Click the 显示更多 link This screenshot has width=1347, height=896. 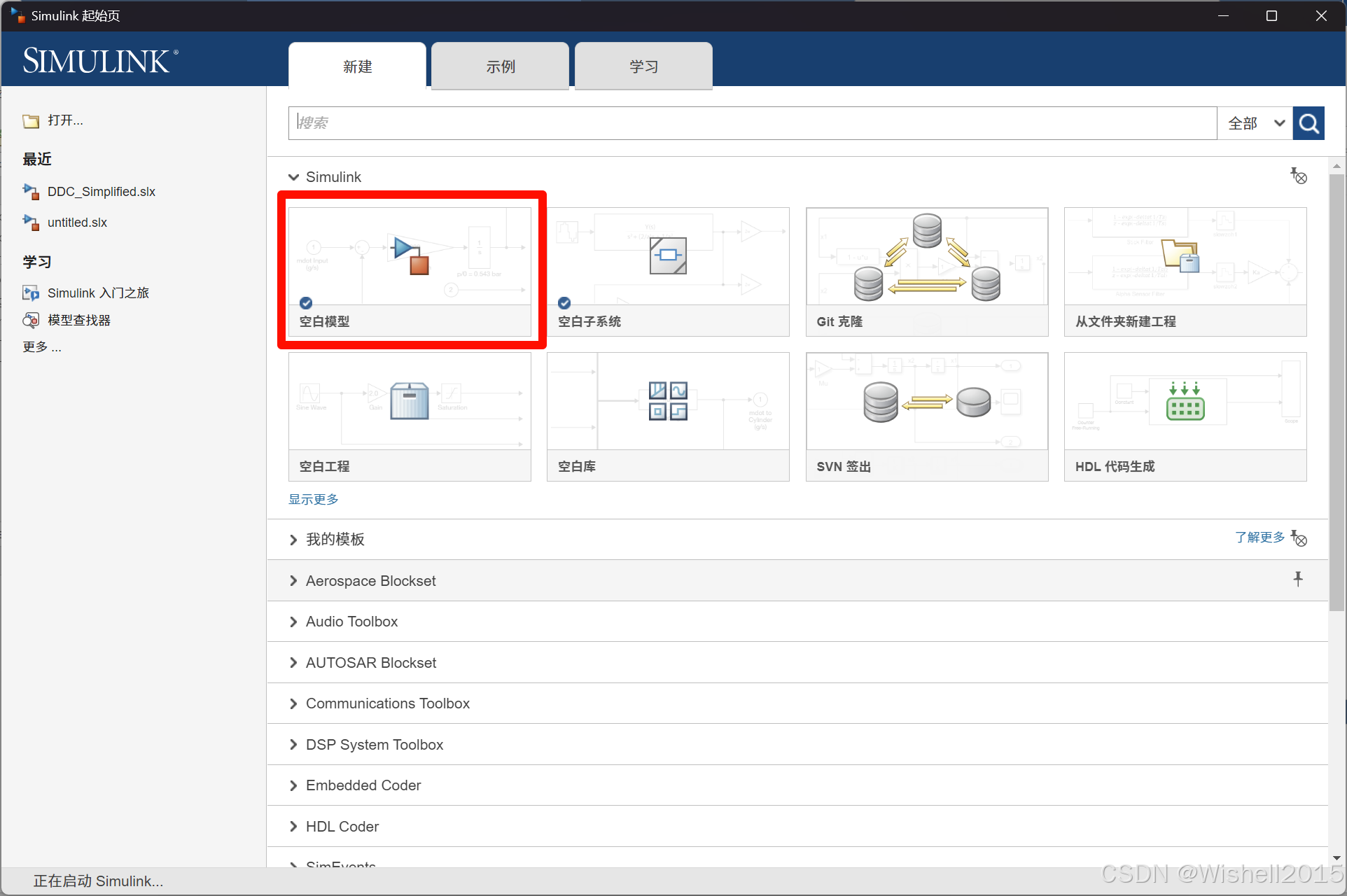click(314, 499)
